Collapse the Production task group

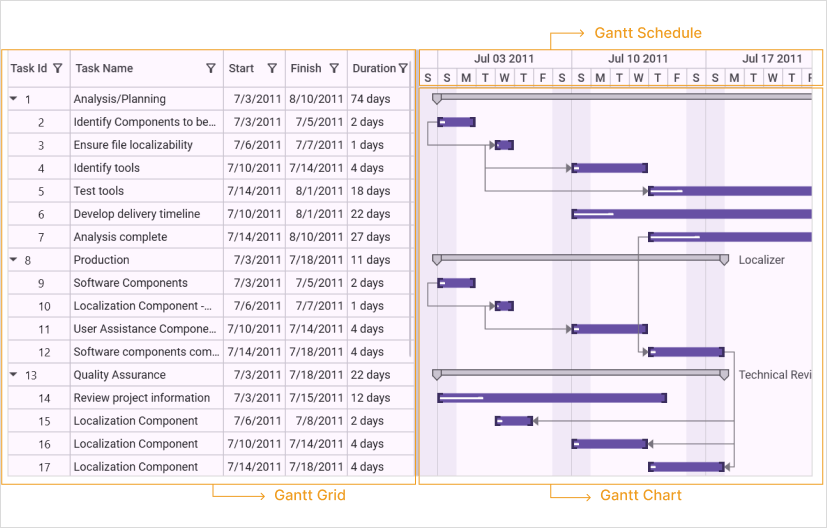[14, 260]
